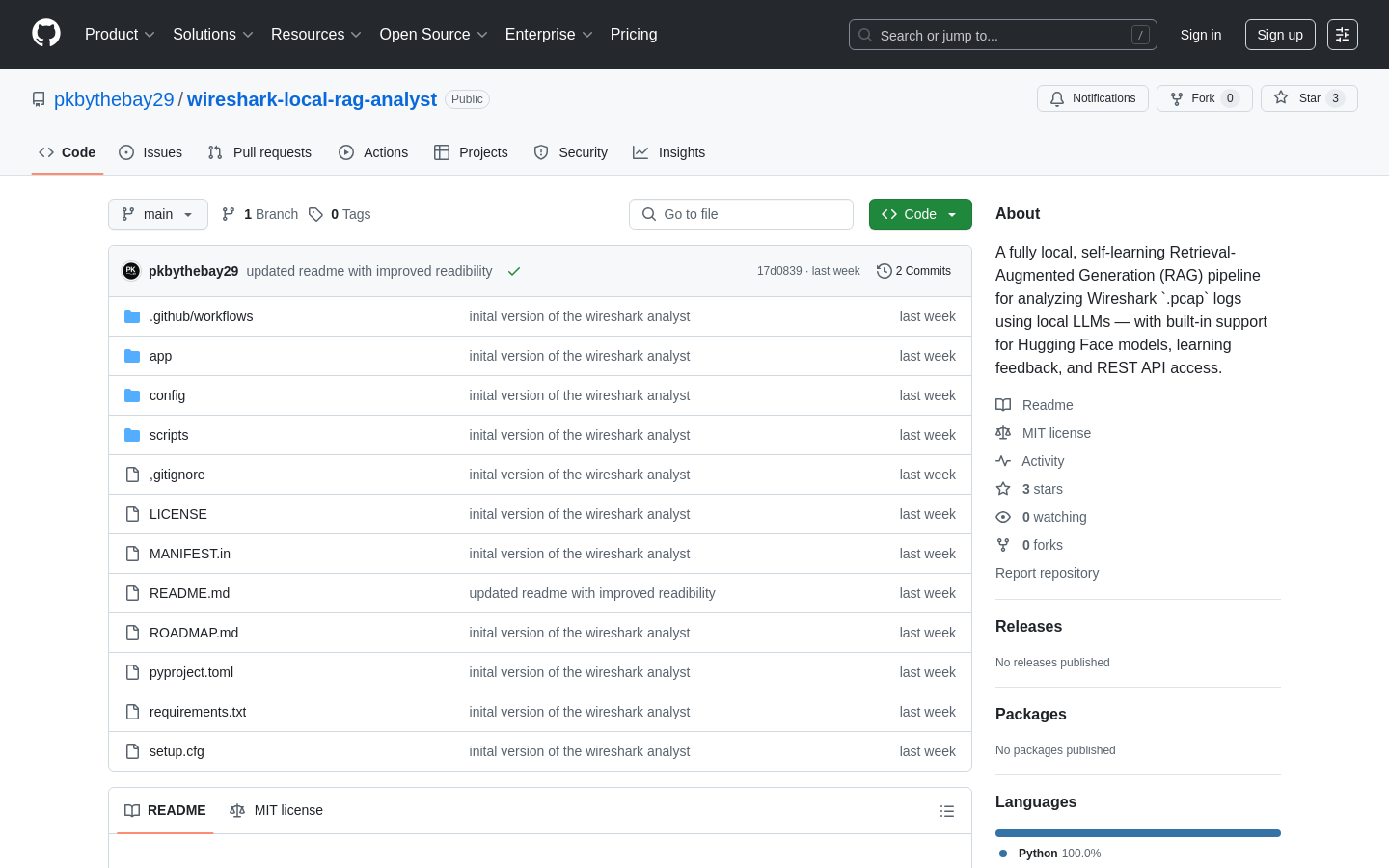
Task: Click the Python language bar
Action: pyautogui.click(x=1138, y=833)
